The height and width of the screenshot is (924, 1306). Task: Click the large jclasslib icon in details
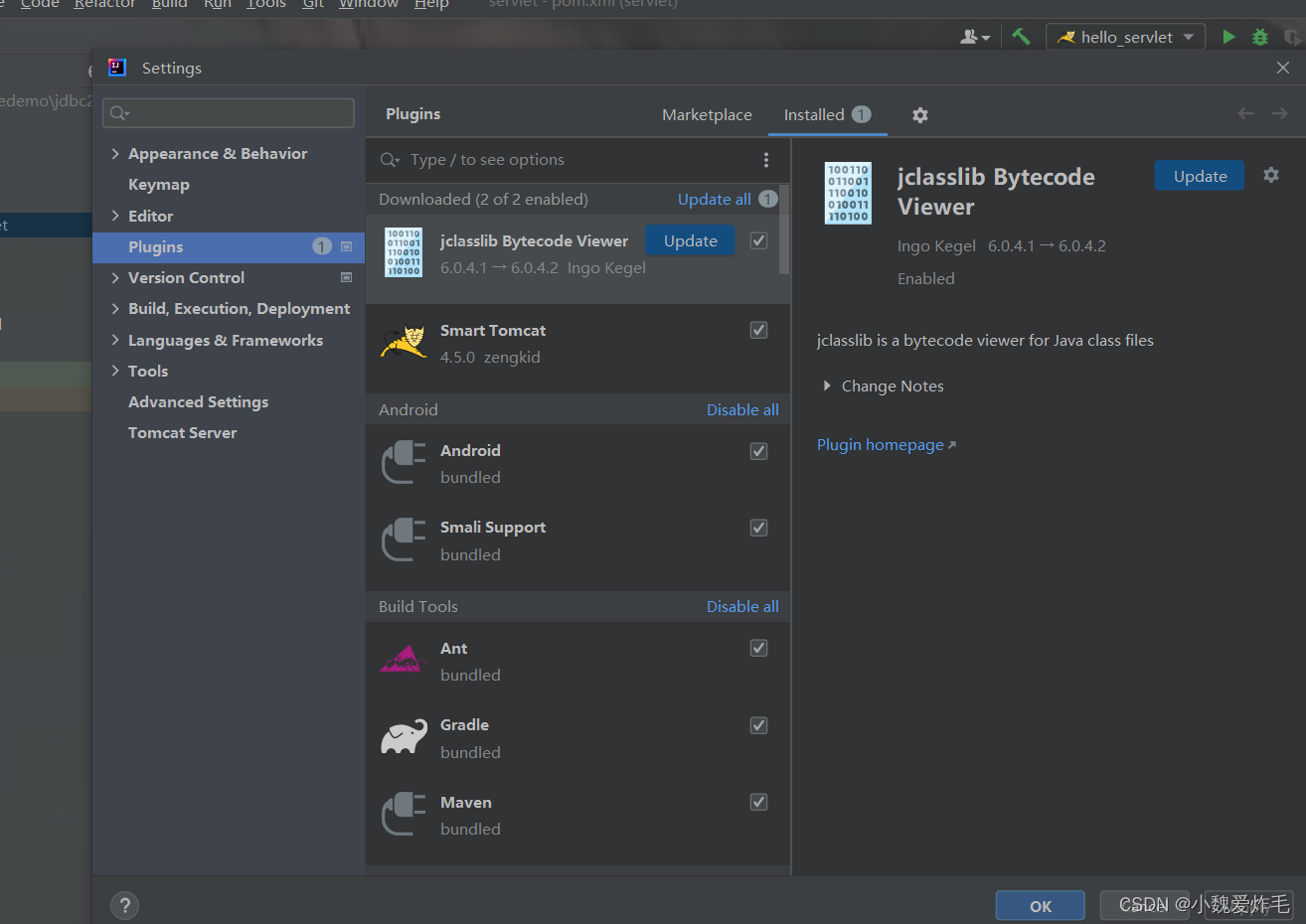point(848,193)
